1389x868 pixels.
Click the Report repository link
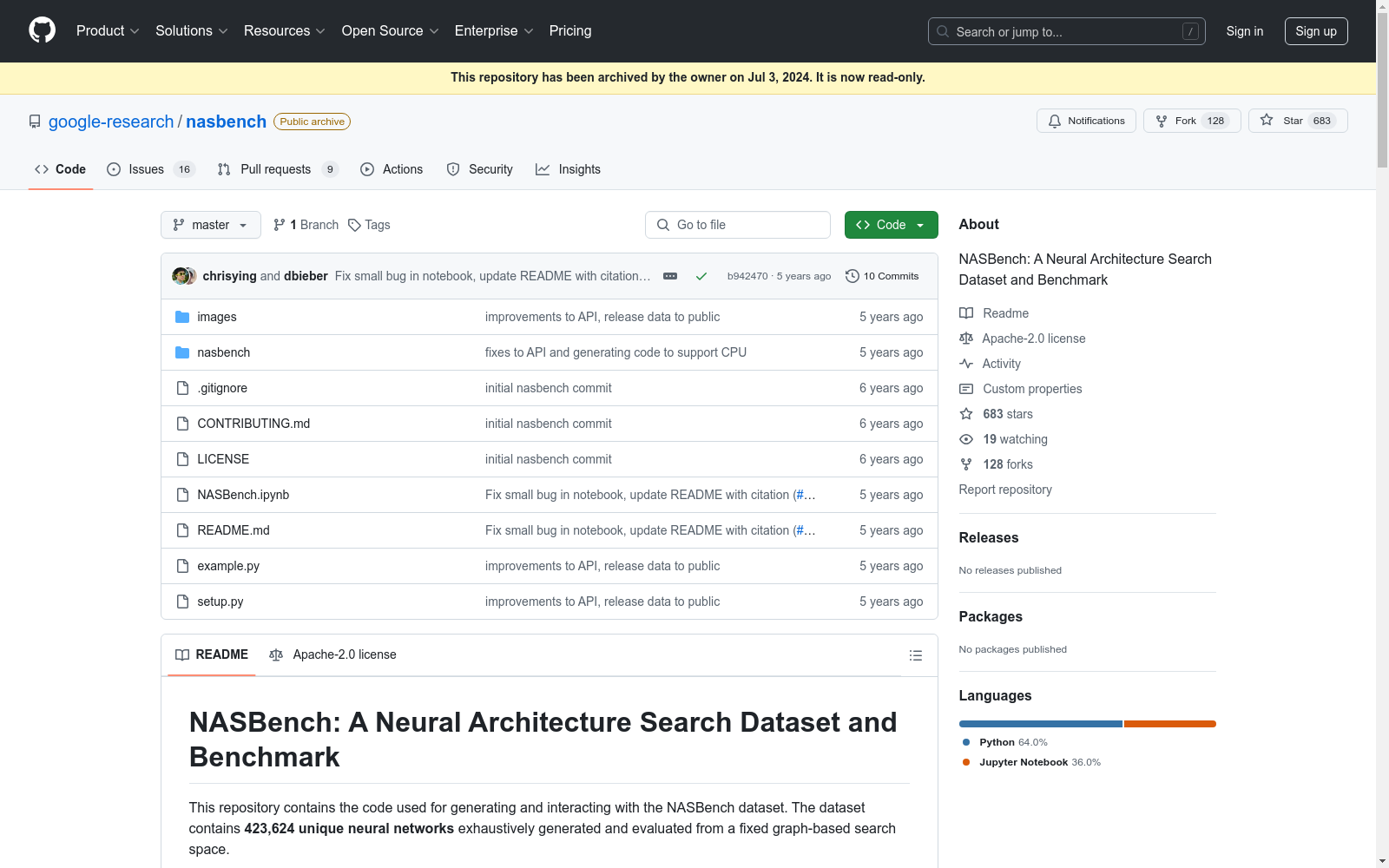1005,490
